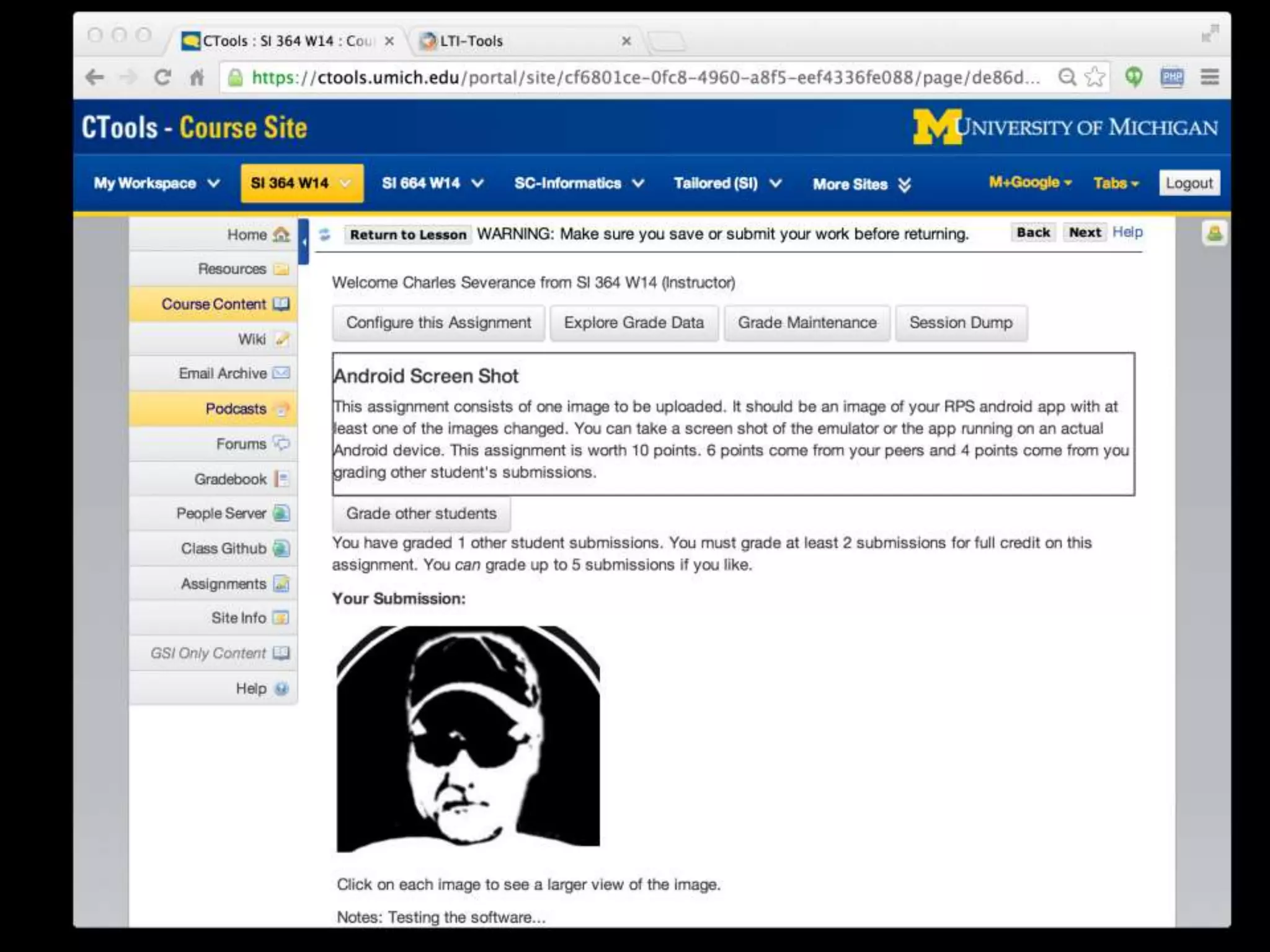Open the M+Google dropdown menu
1270x952 pixels.
click(x=1029, y=182)
